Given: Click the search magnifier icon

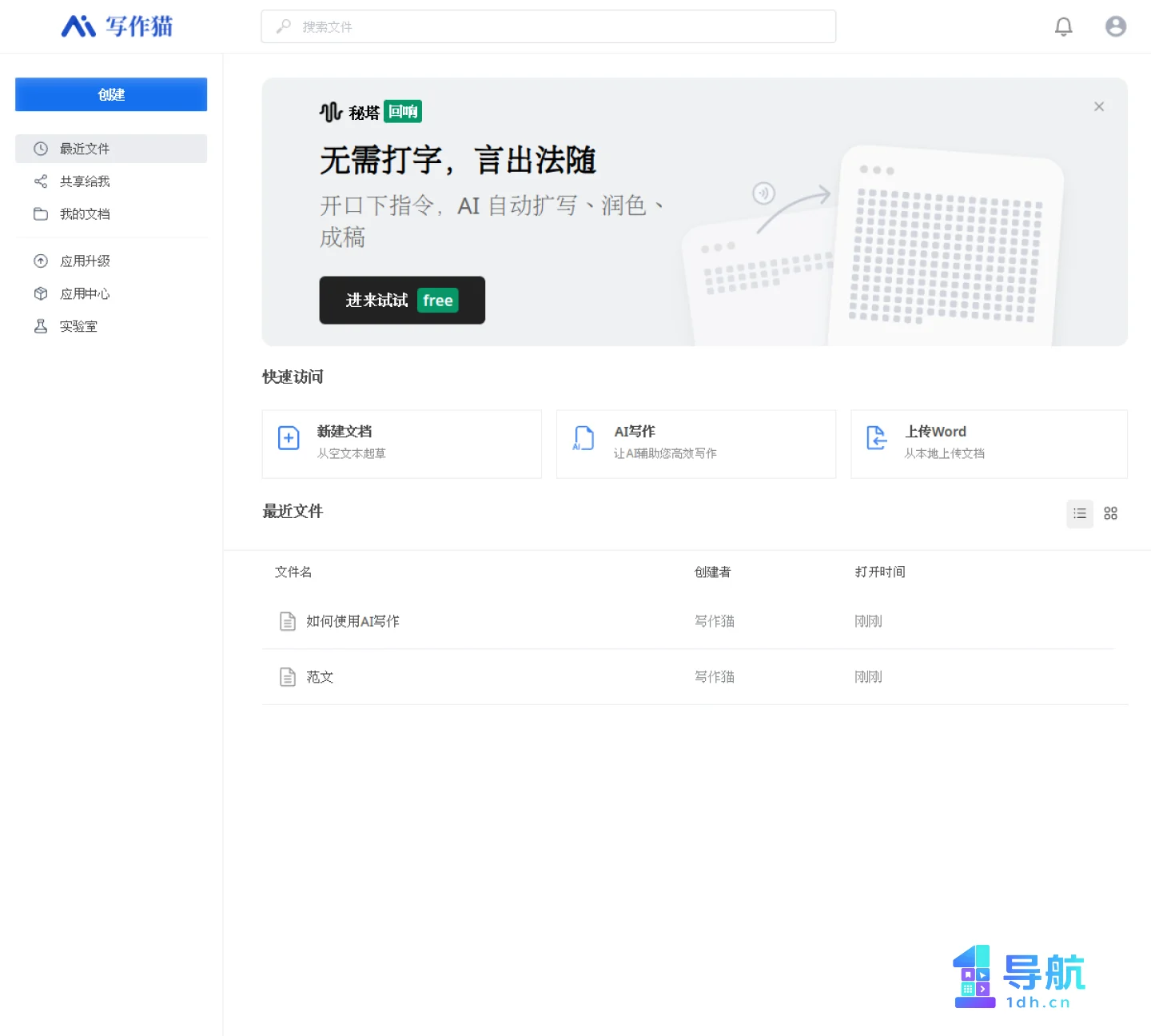Looking at the screenshot, I should tap(283, 26).
